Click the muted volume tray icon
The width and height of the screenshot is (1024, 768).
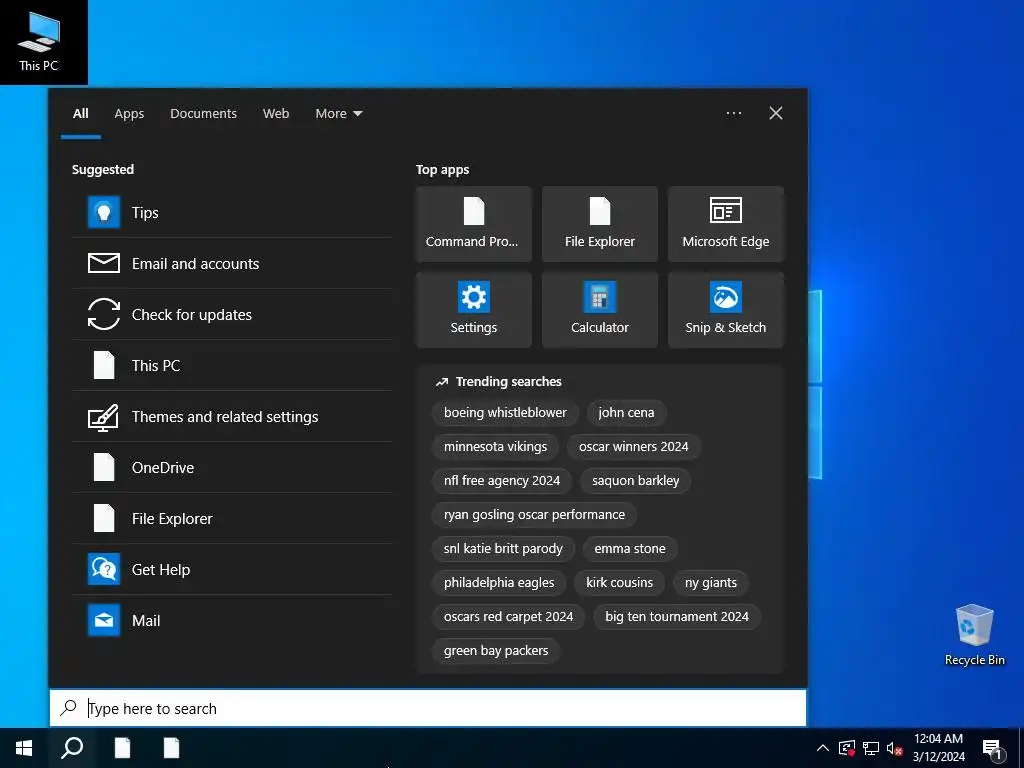click(894, 748)
